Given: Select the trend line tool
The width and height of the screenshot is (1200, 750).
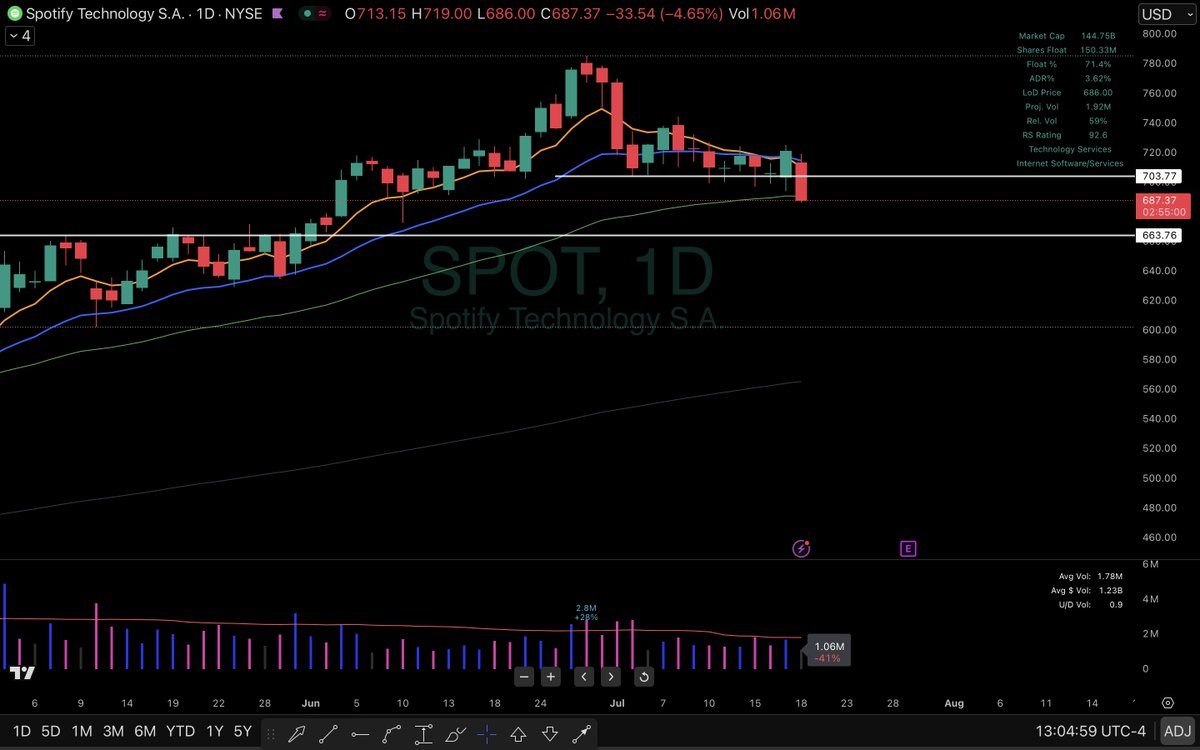Looking at the screenshot, I should [328, 734].
